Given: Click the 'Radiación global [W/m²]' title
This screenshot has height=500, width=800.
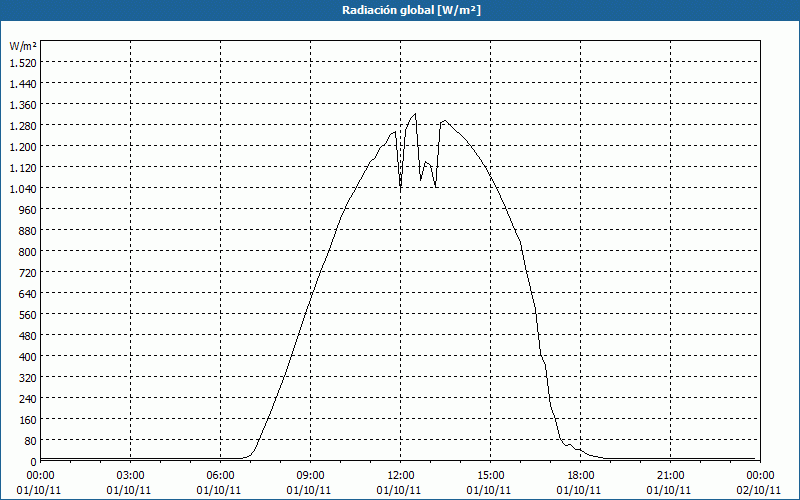Looking at the screenshot, I should 411,10.
